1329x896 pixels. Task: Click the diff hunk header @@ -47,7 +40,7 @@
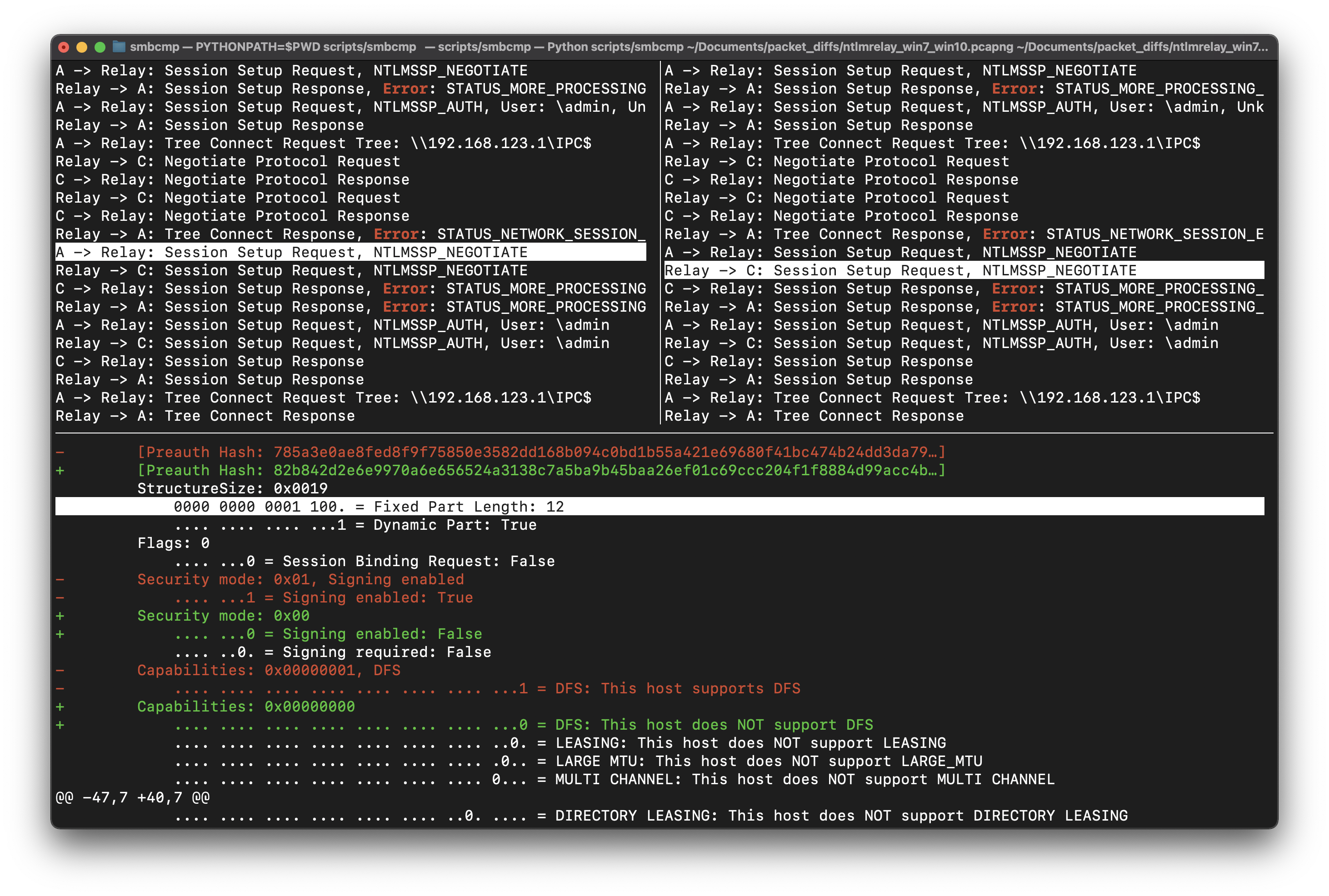133,797
